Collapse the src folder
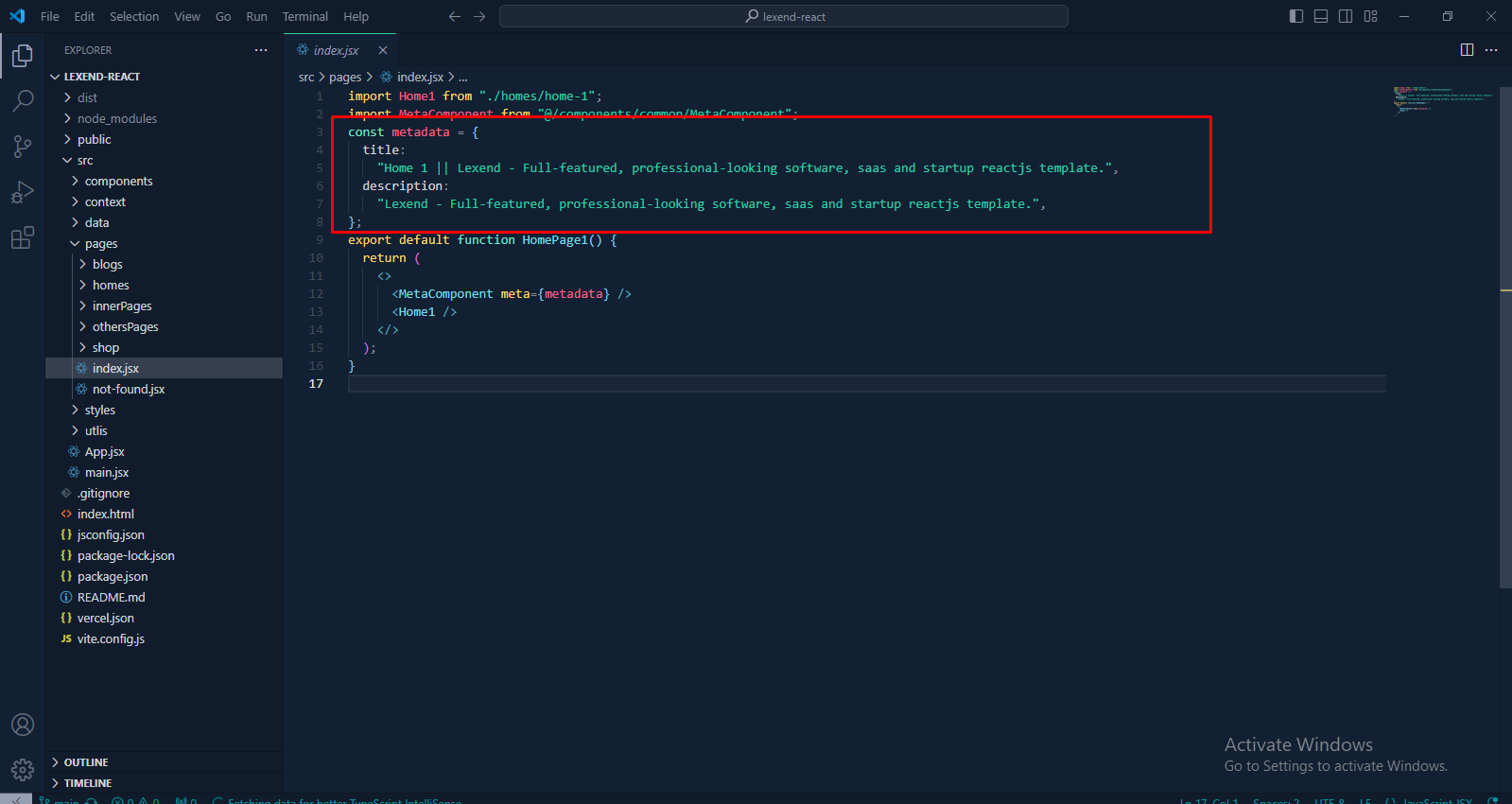Viewport: 1512px width, 804px height. coord(164,160)
